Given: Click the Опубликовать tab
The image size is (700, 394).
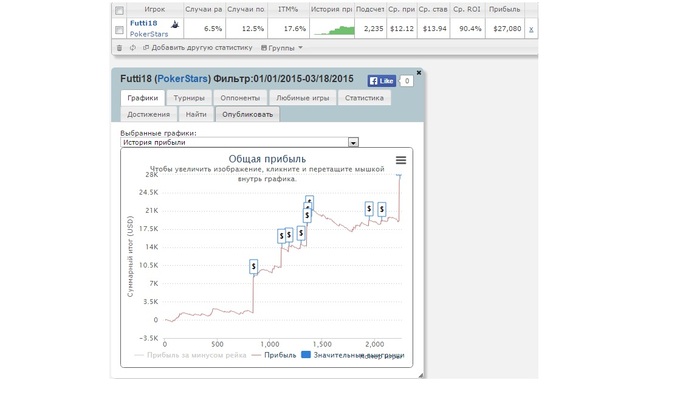Looking at the screenshot, I should 247,114.
